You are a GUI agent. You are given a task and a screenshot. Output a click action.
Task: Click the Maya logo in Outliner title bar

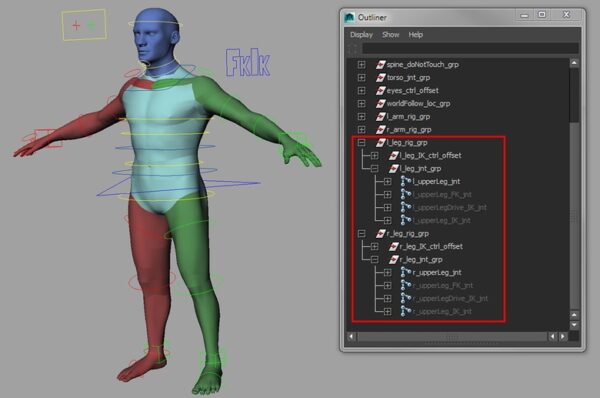click(349, 17)
